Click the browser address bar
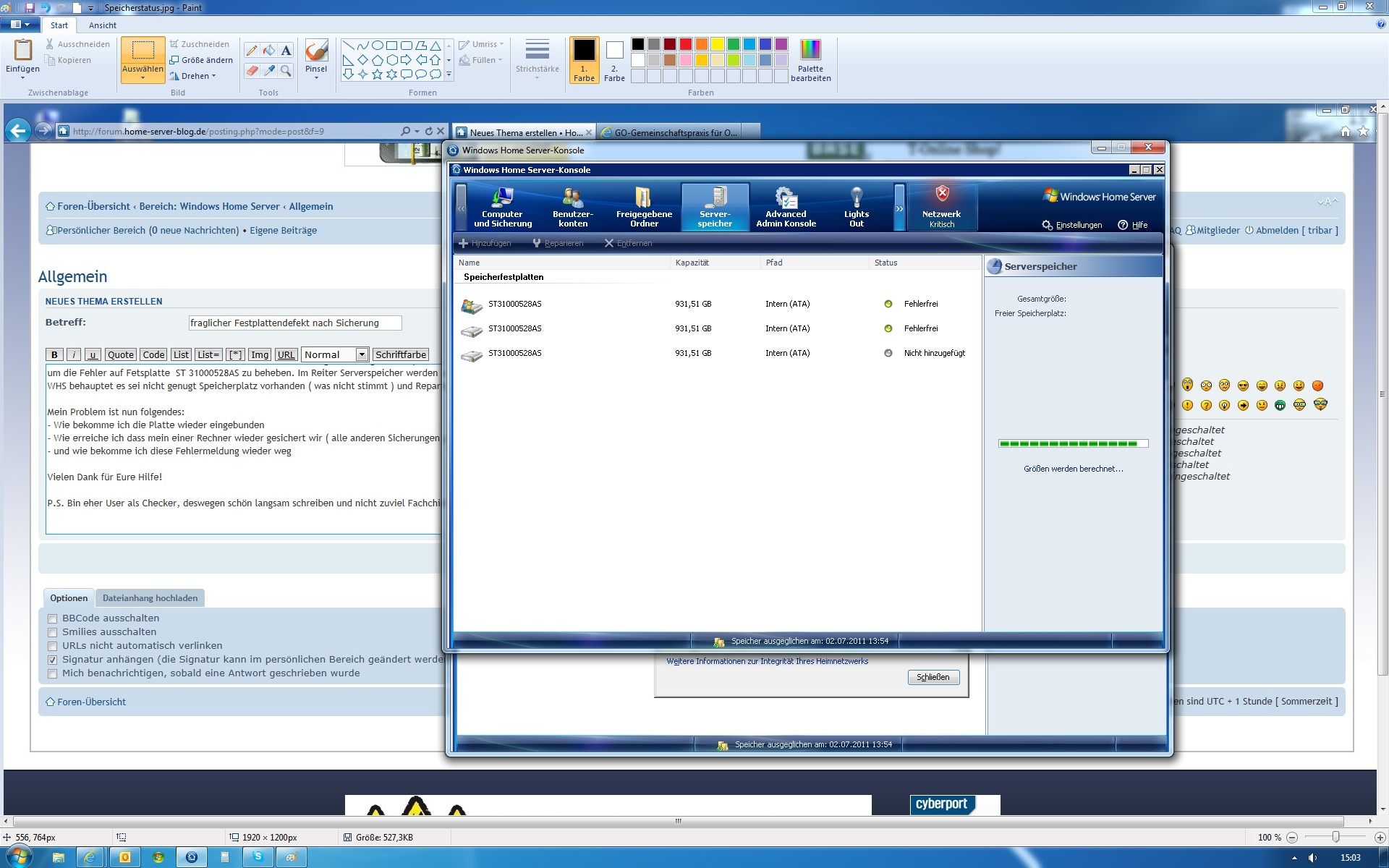This screenshot has height=868, width=1389. click(x=234, y=131)
